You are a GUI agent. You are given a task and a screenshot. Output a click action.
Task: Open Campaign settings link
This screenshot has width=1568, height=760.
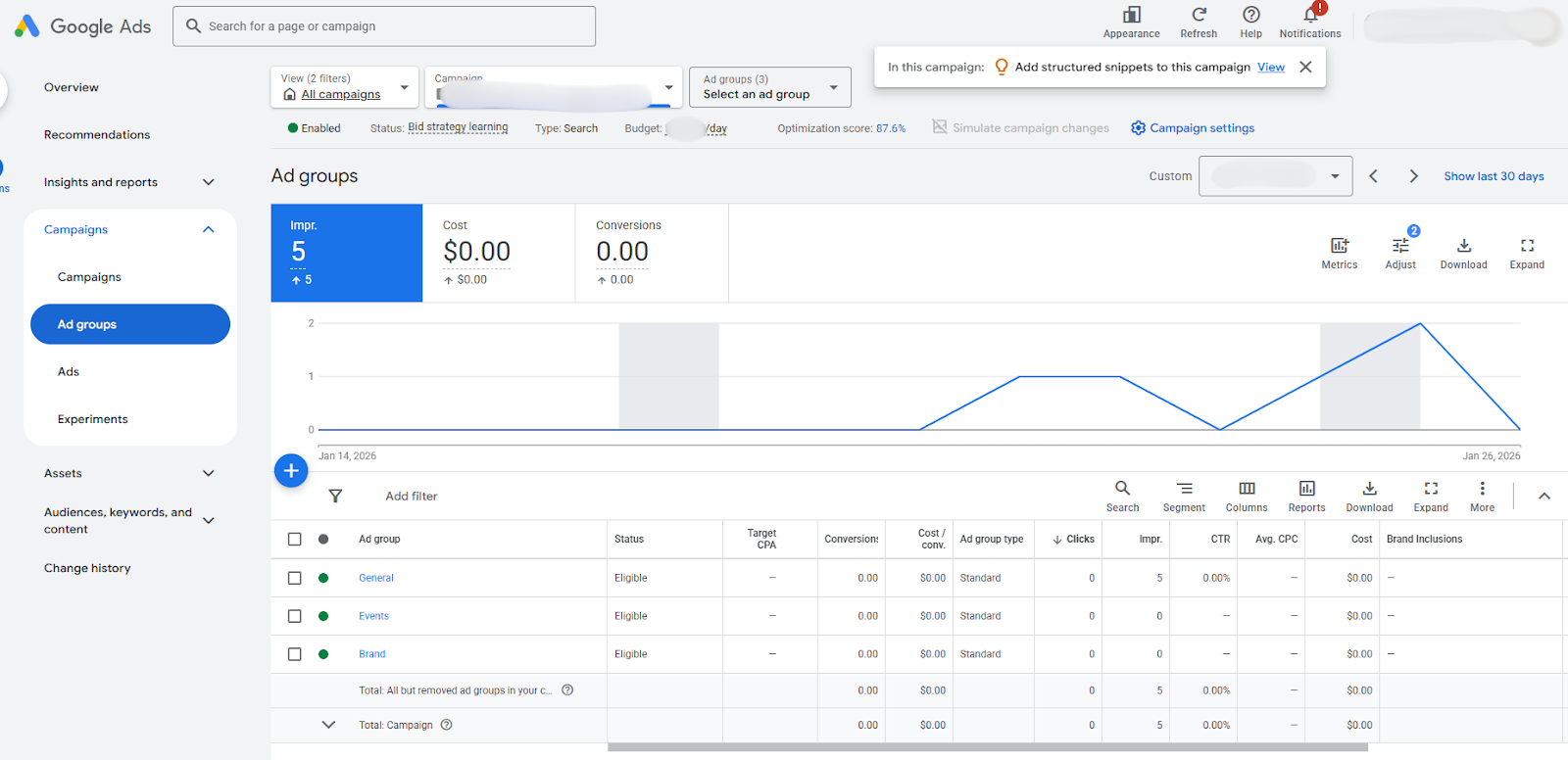(x=1200, y=128)
